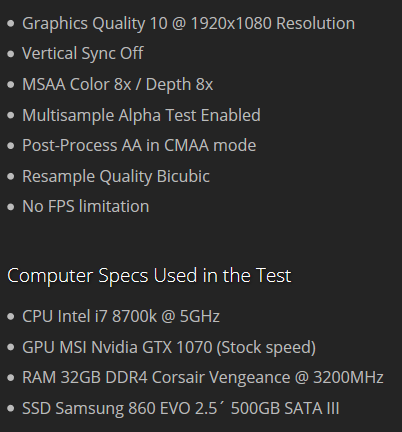The height and width of the screenshot is (432, 402).
Task: Click the word Bicubic
Action: tap(183, 176)
